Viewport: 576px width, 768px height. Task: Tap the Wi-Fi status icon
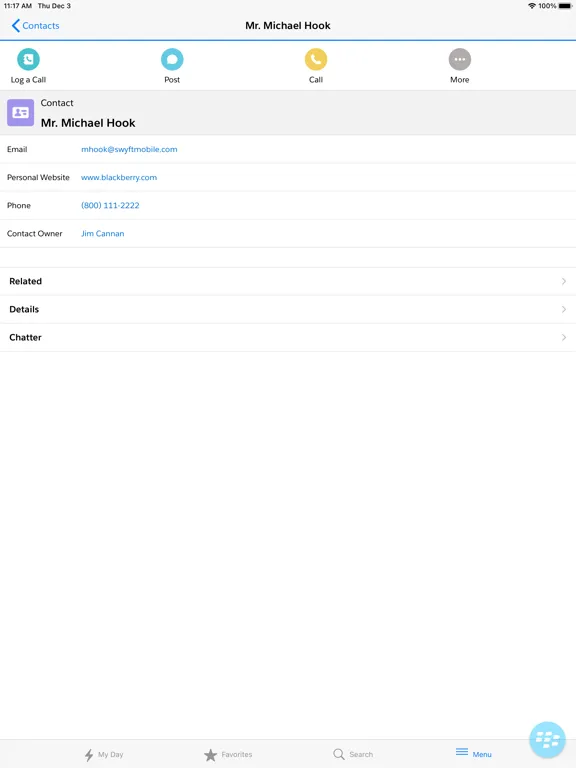532,6
